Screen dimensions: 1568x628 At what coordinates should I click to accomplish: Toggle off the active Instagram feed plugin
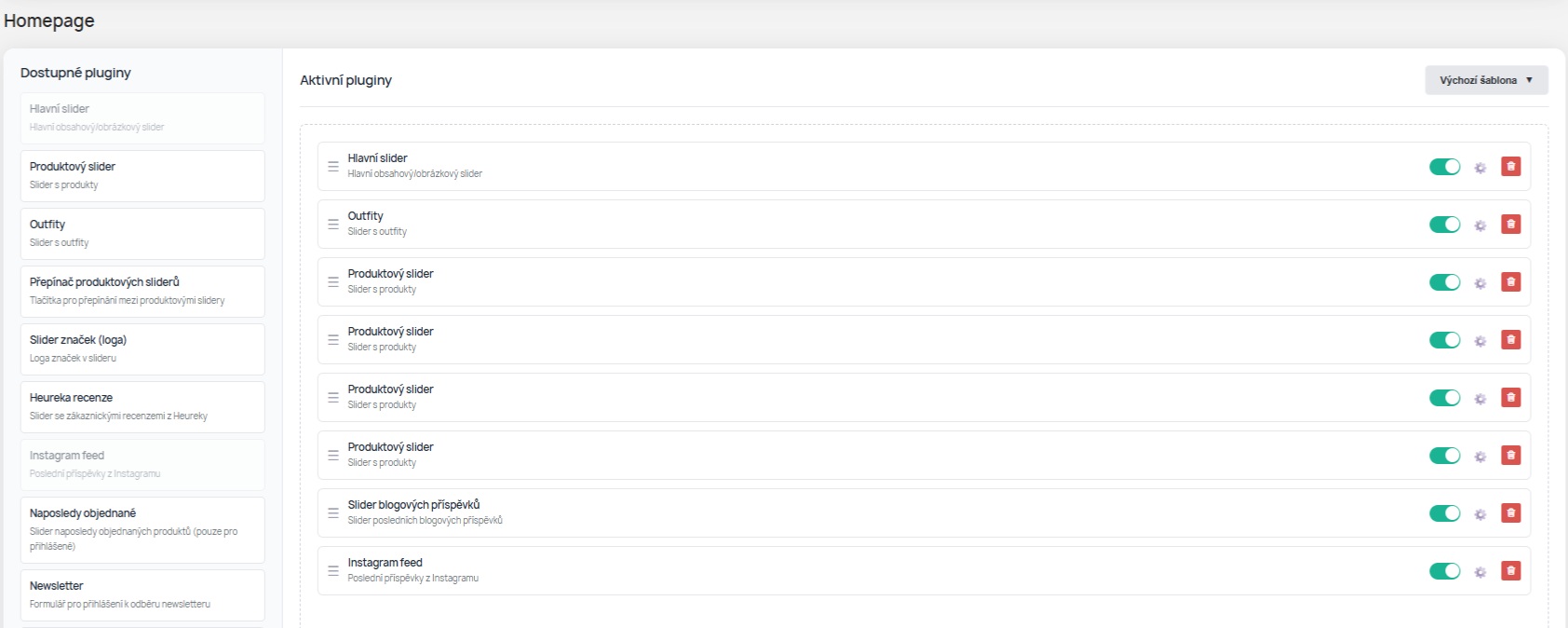pyautogui.click(x=1444, y=571)
